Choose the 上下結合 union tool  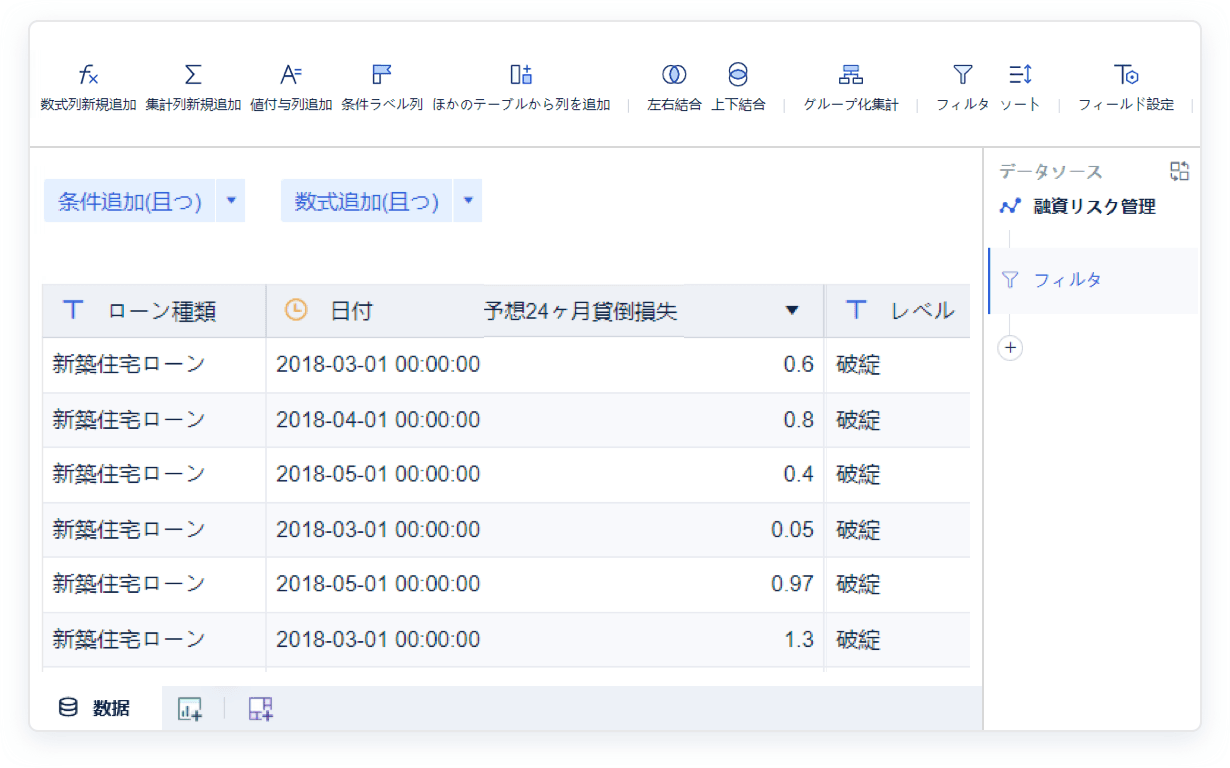738,75
